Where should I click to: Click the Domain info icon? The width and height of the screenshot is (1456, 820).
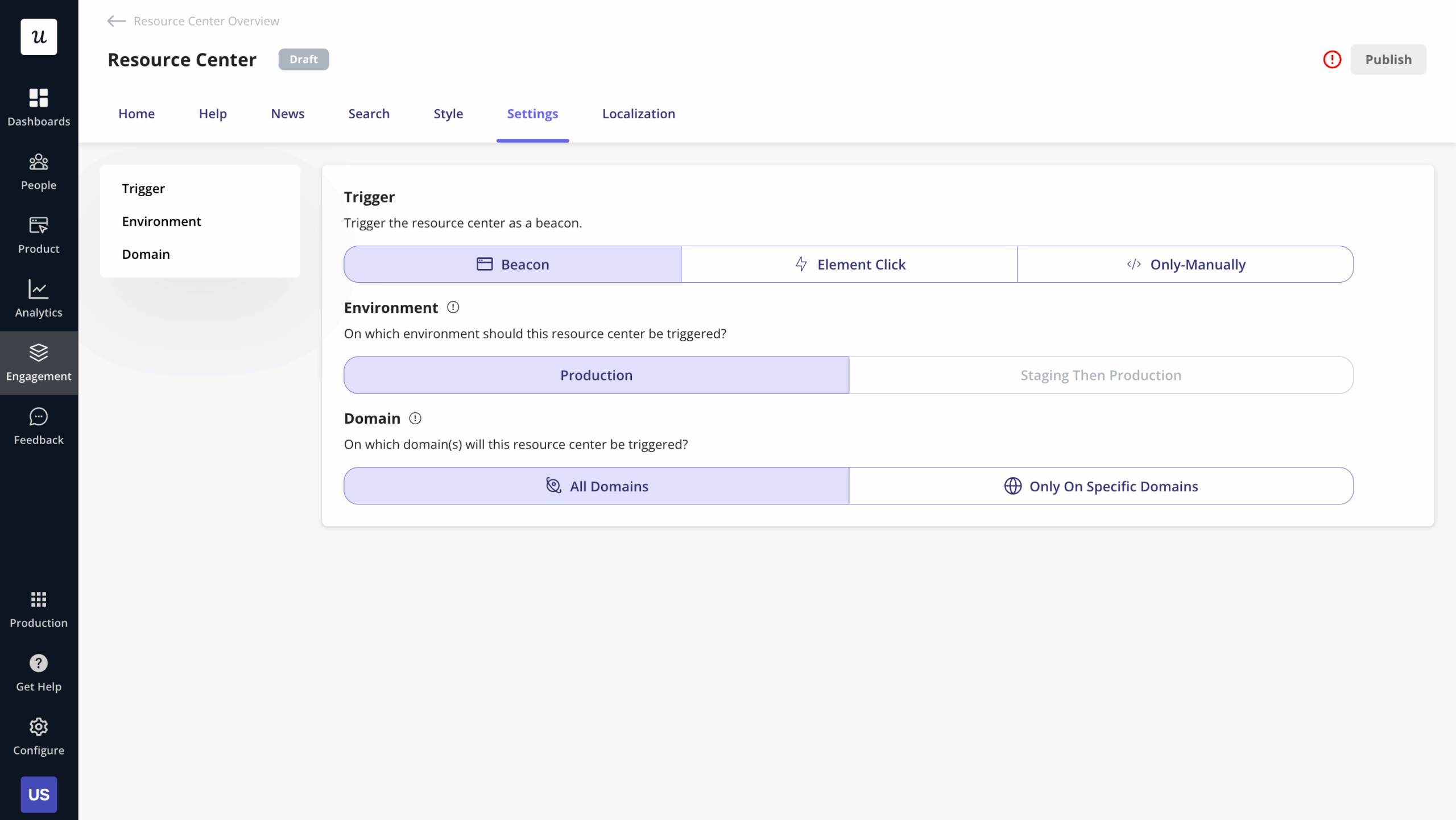[415, 419]
